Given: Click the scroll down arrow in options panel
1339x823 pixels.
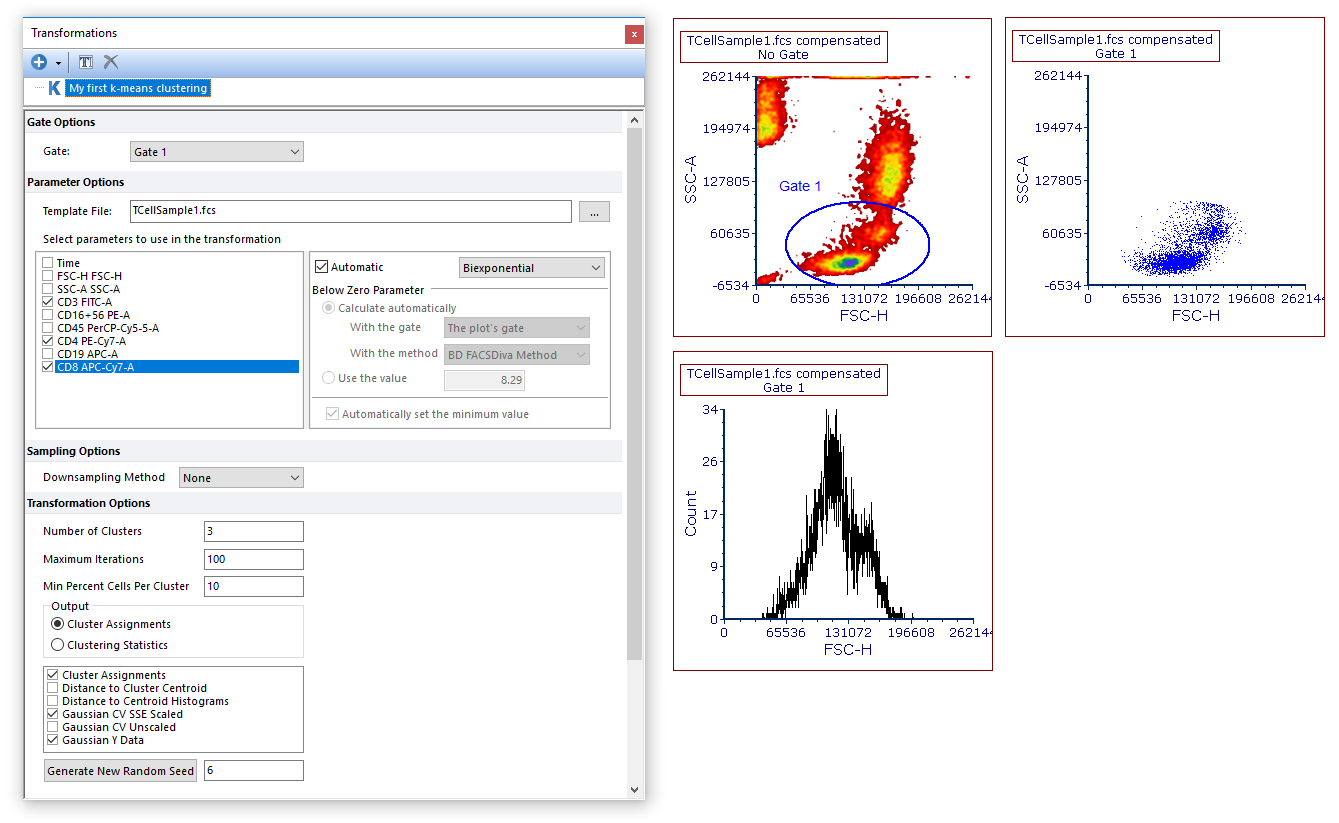Looking at the screenshot, I should pyautogui.click(x=633, y=789).
